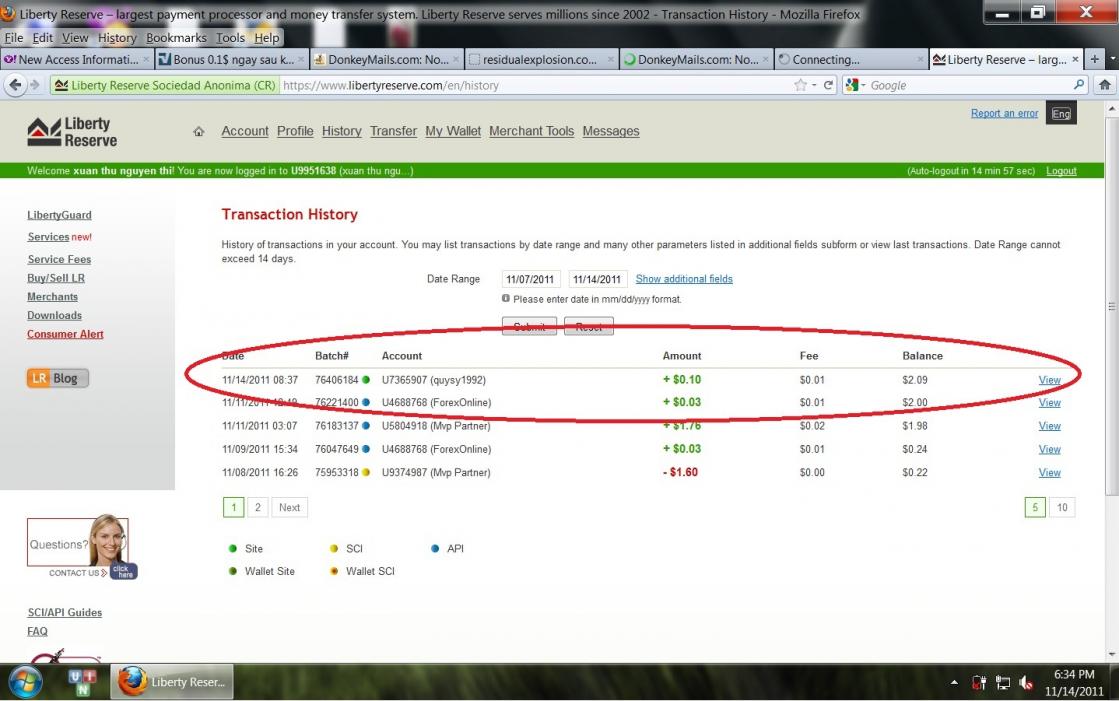
Task: Switch to the Connecting tab
Action: pos(851,59)
